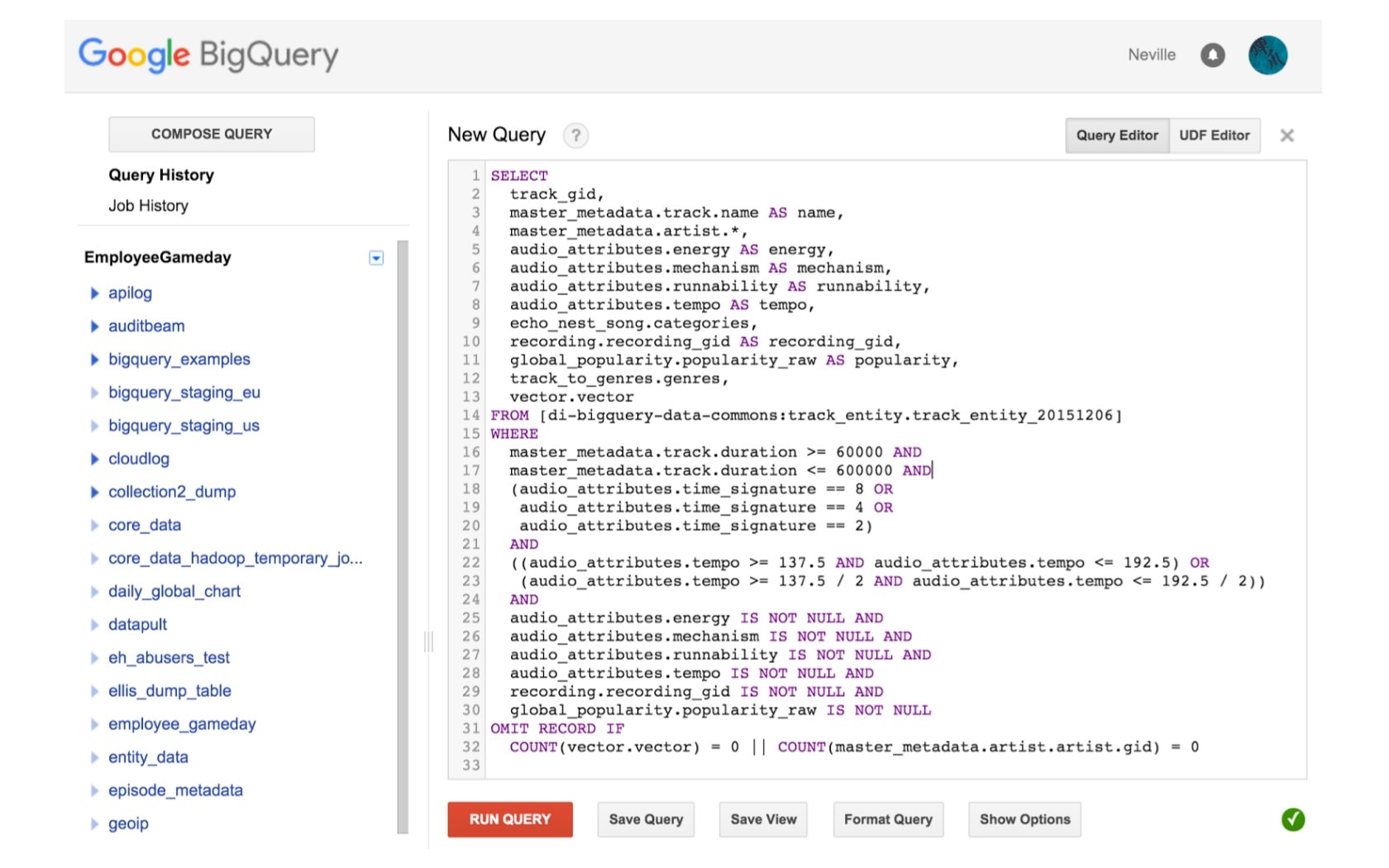The width and height of the screenshot is (1389, 868).
Task: Click the OMIT RECORD IF line
Action: [557, 729]
